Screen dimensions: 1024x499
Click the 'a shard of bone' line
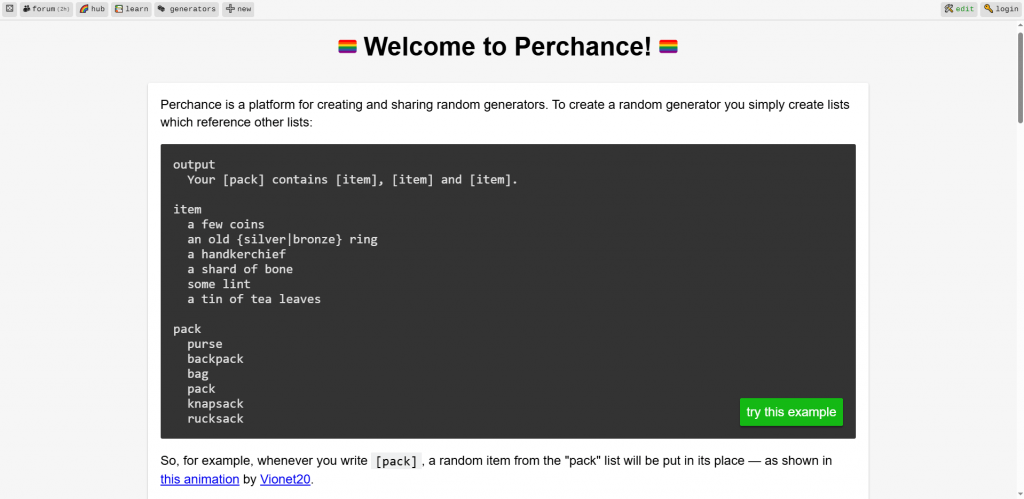coord(240,269)
